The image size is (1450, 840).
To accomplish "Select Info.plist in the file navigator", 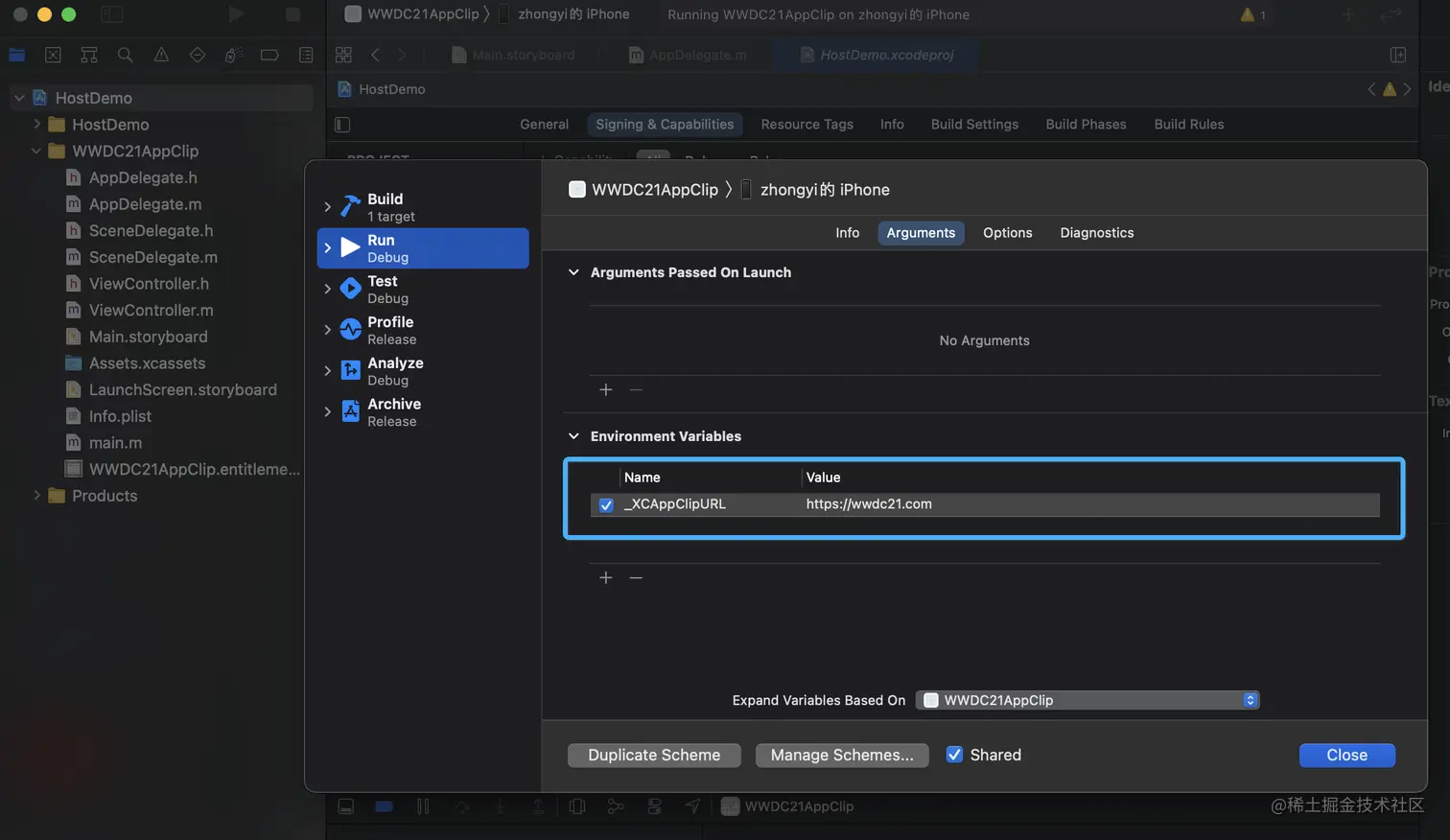I will click(120, 416).
